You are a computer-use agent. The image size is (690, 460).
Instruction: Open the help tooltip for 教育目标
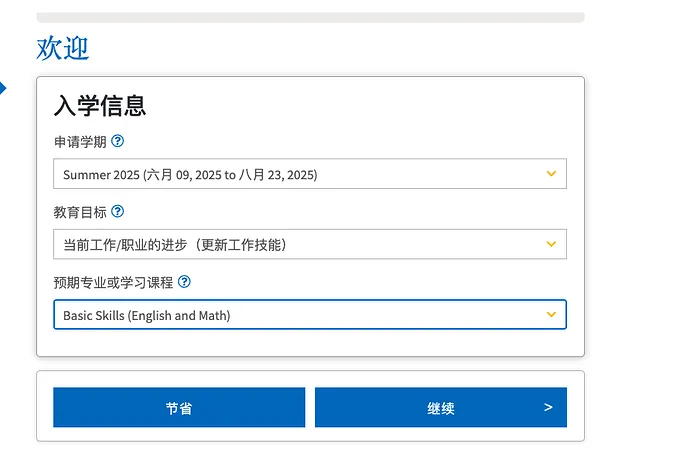(118, 212)
